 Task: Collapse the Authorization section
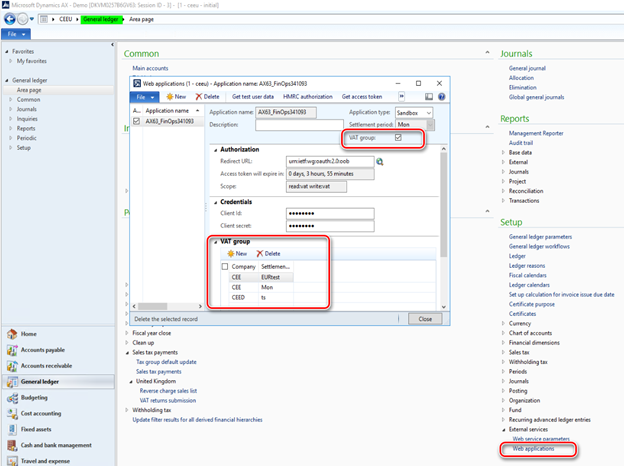tap(216, 150)
